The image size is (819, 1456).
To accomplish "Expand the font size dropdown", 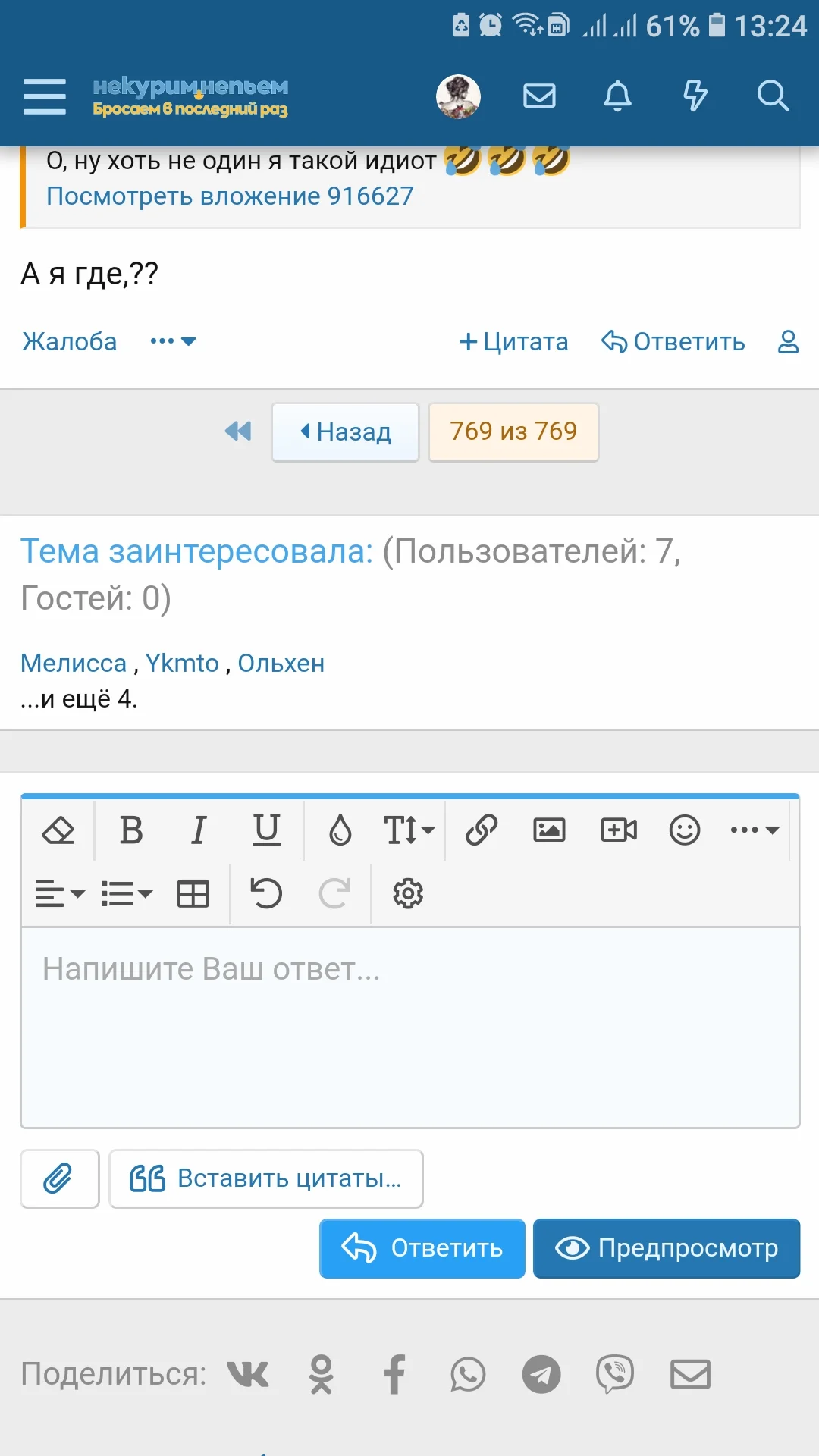I will tap(409, 830).
